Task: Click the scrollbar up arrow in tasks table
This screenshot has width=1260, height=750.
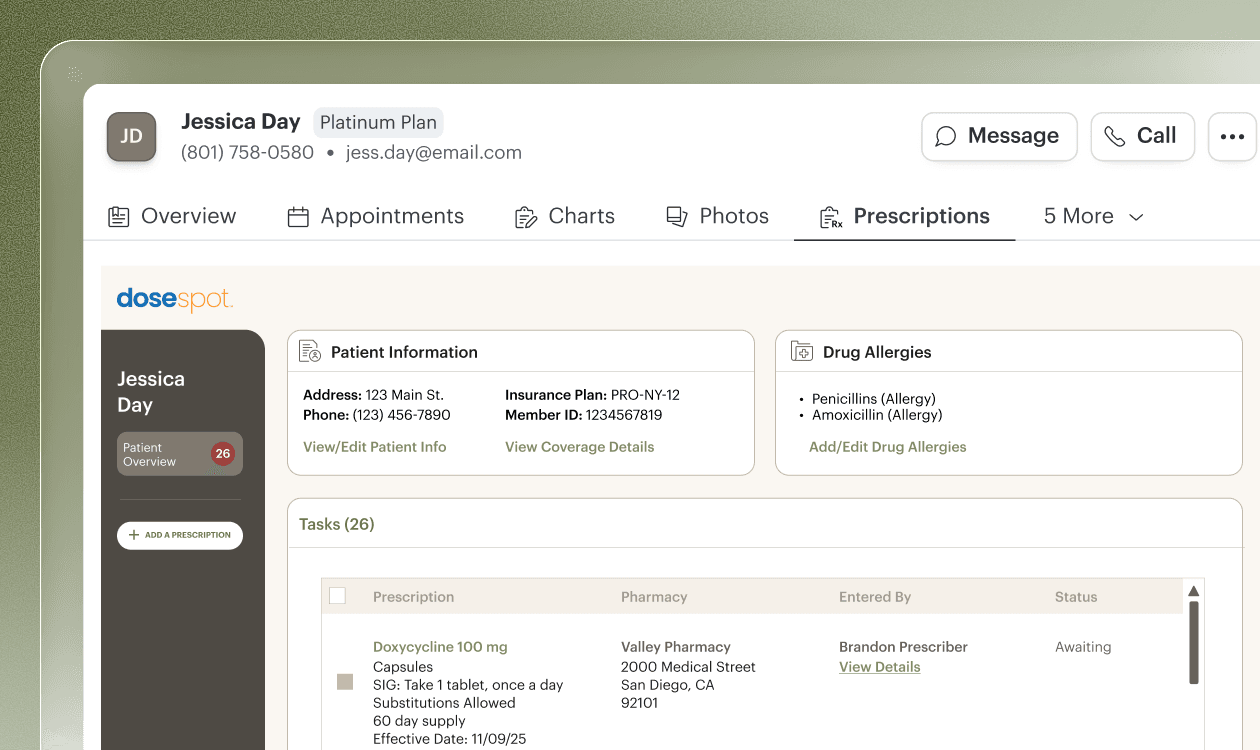Action: pos(1193,591)
